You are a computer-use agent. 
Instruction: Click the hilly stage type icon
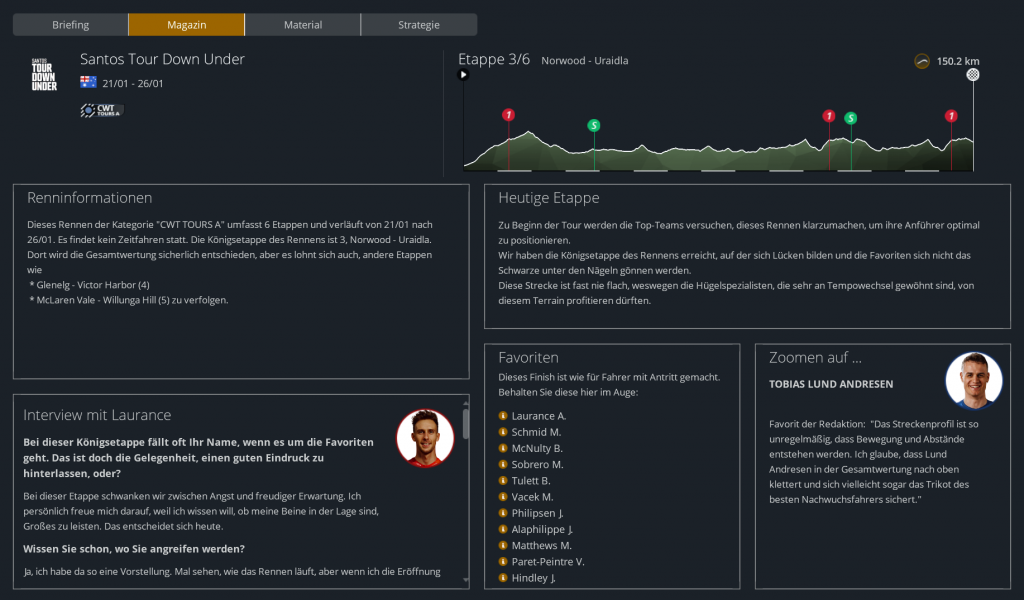(922, 61)
